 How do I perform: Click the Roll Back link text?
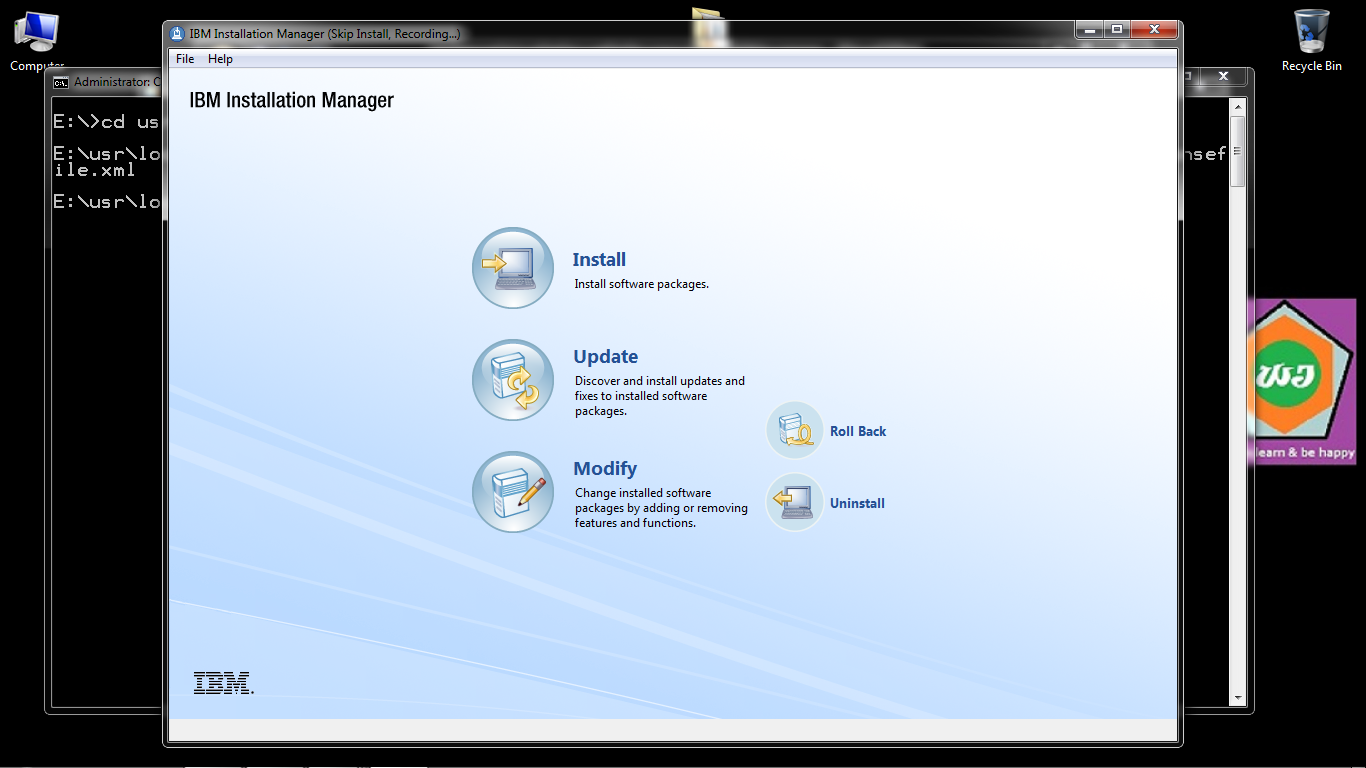[x=858, y=432]
